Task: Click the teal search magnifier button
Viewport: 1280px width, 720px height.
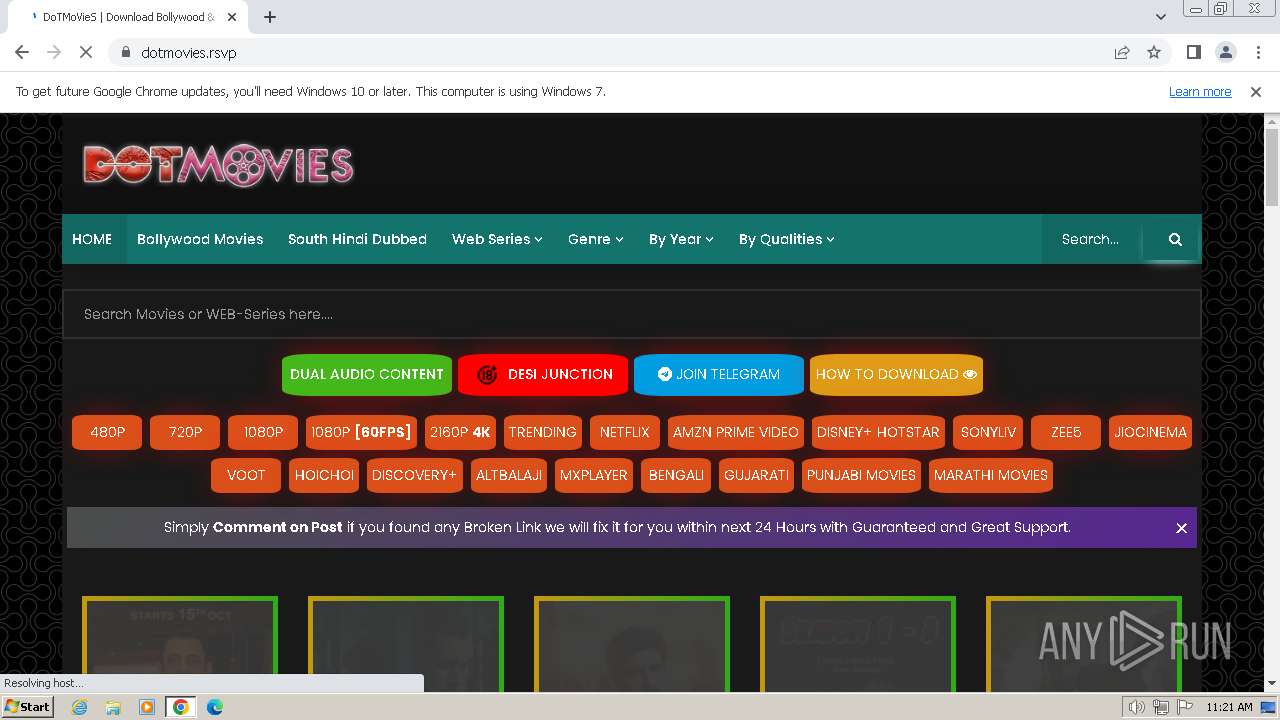Action: click(x=1175, y=239)
